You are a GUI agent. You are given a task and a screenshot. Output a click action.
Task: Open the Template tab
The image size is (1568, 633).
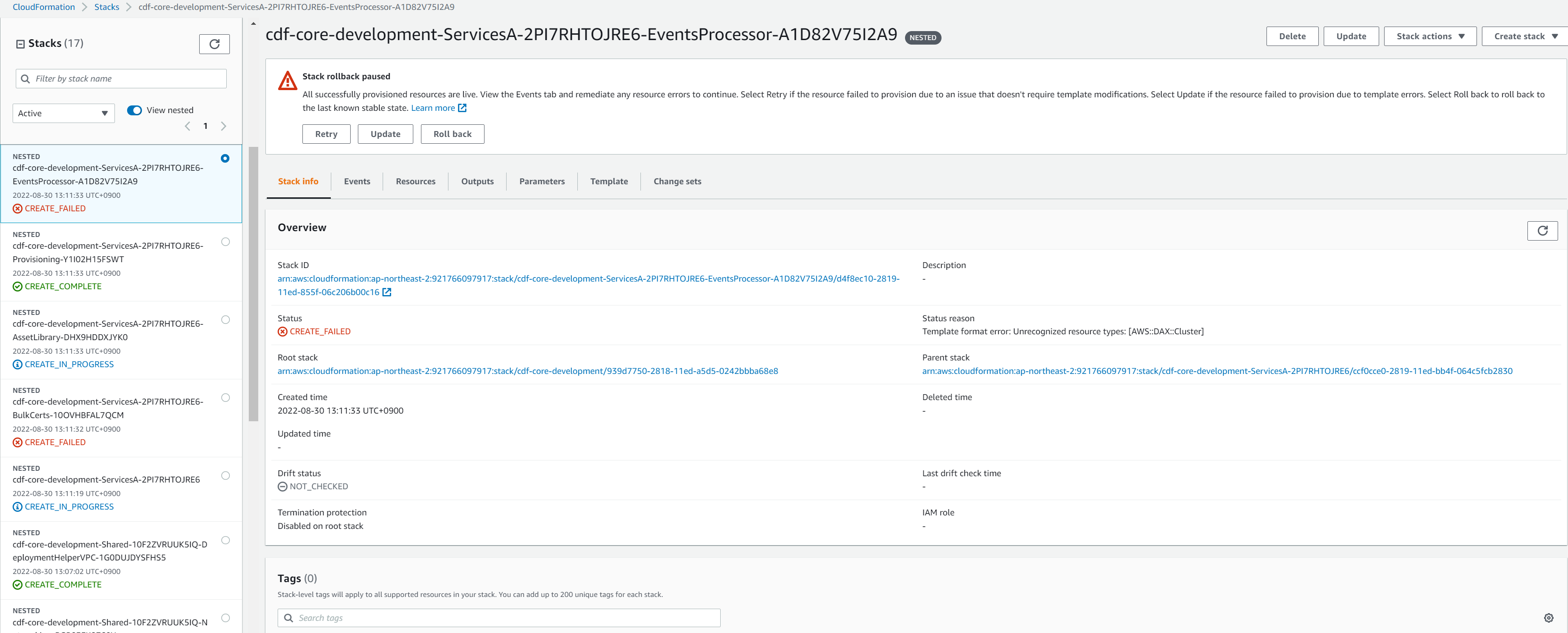click(609, 182)
